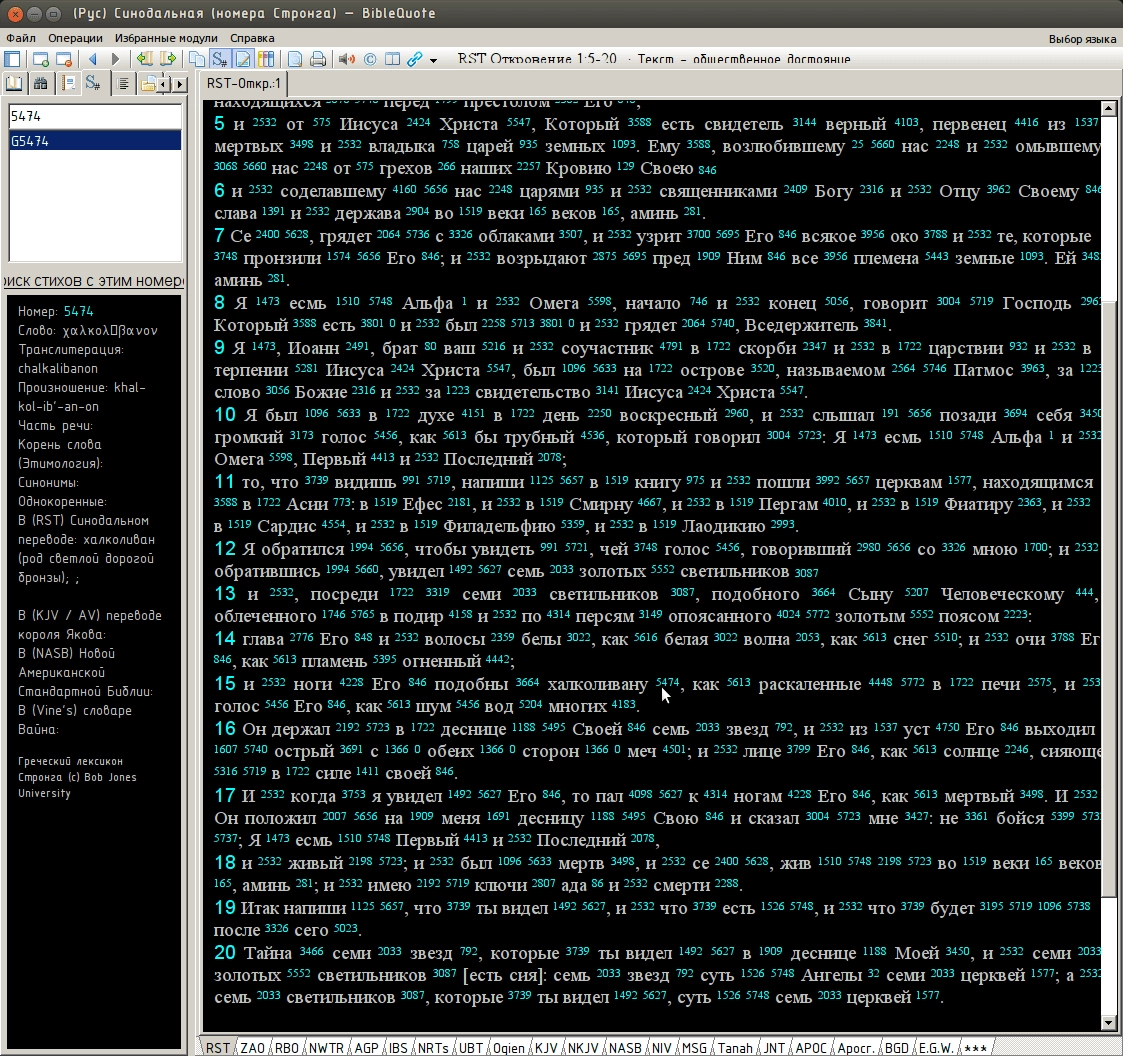This screenshot has height=1056, width=1123.
Task: Switch to the NIV module tab
Action: [x=661, y=1047]
